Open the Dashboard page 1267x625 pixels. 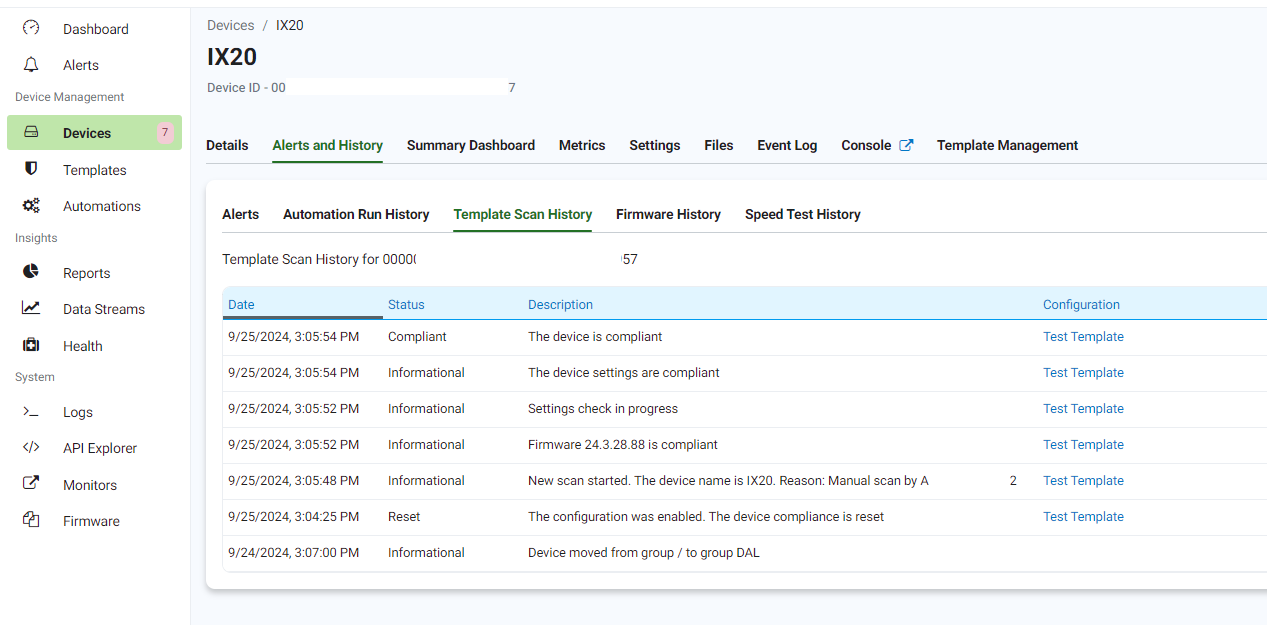(x=96, y=29)
